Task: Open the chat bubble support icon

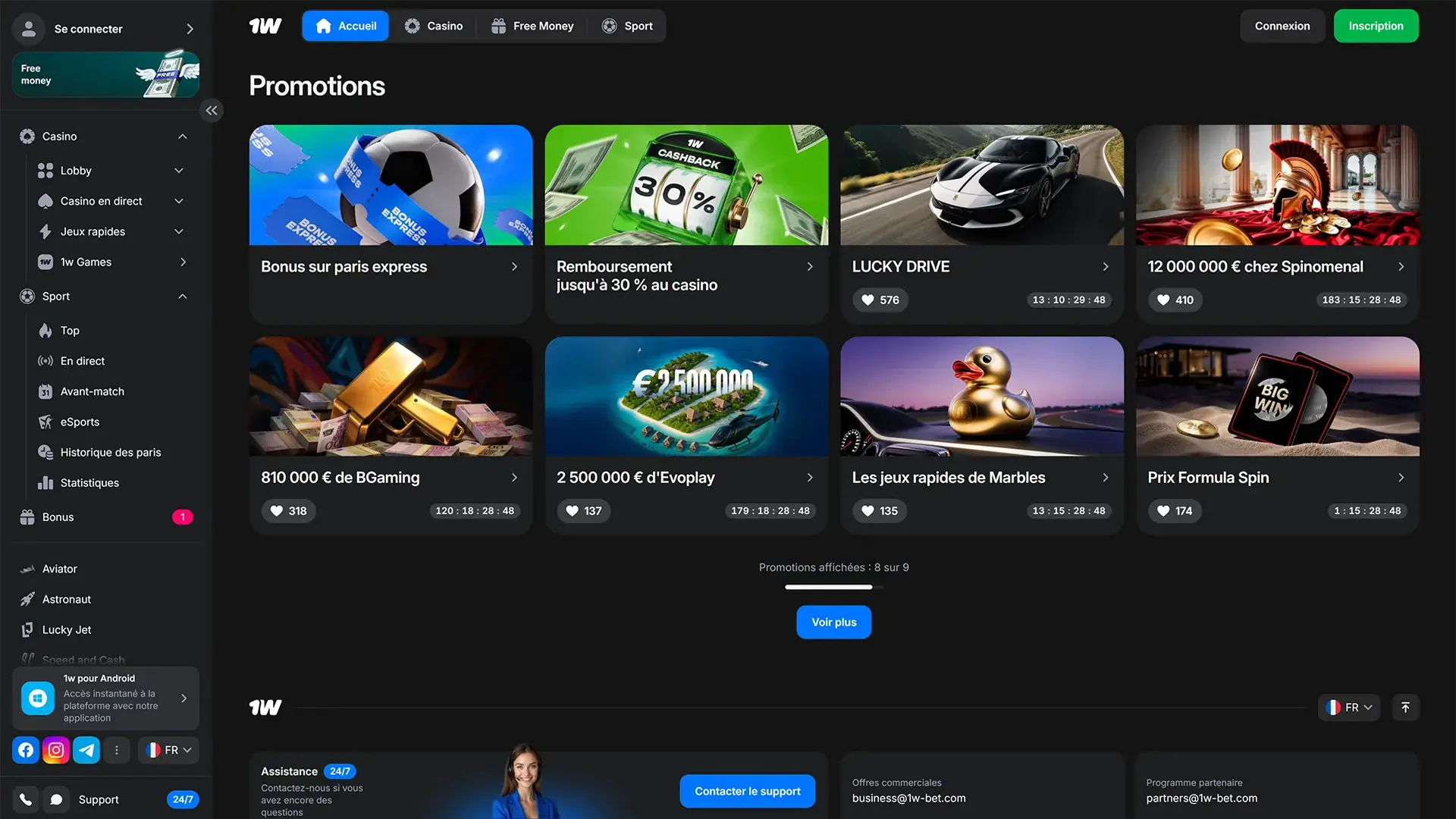Action: click(x=56, y=799)
